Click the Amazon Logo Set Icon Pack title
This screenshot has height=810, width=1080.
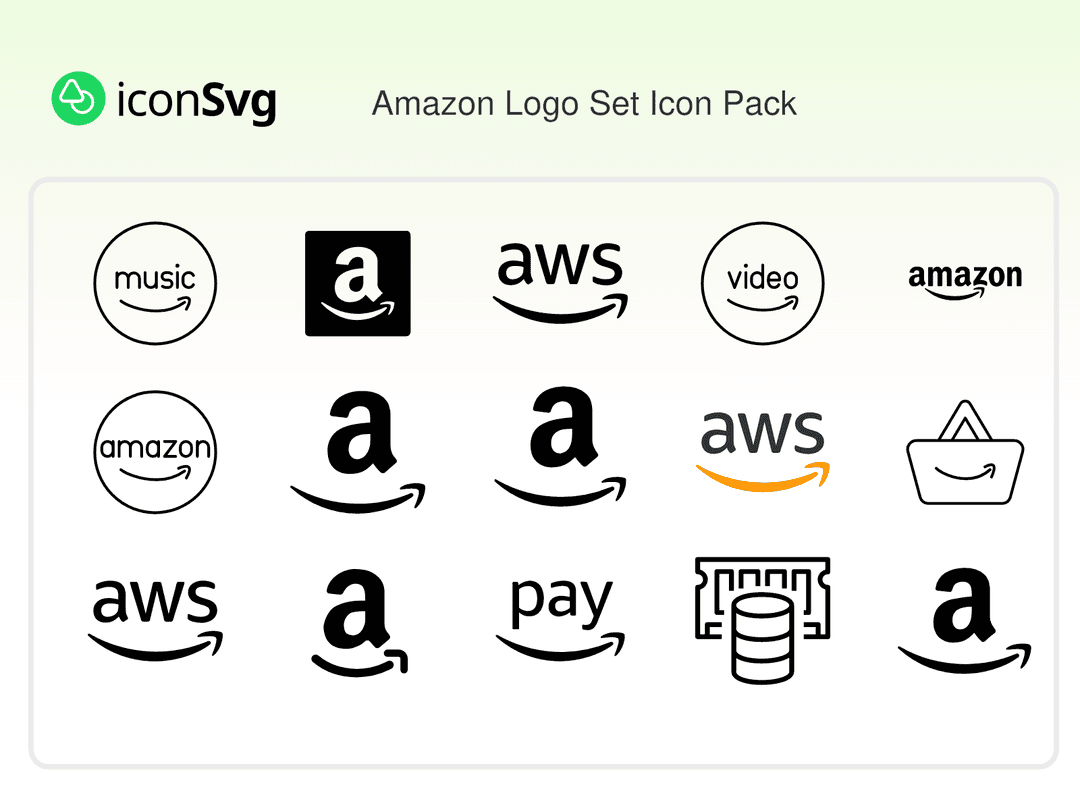(x=584, y=104)
